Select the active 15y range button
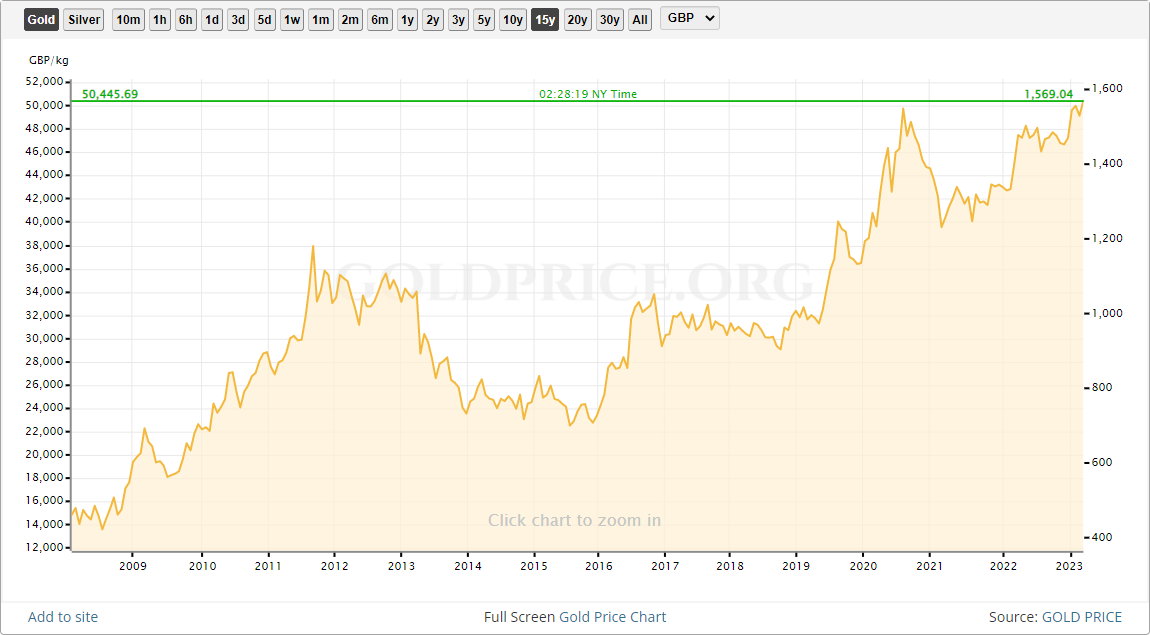The image size is (1150, 635). (x=545, y=20)
